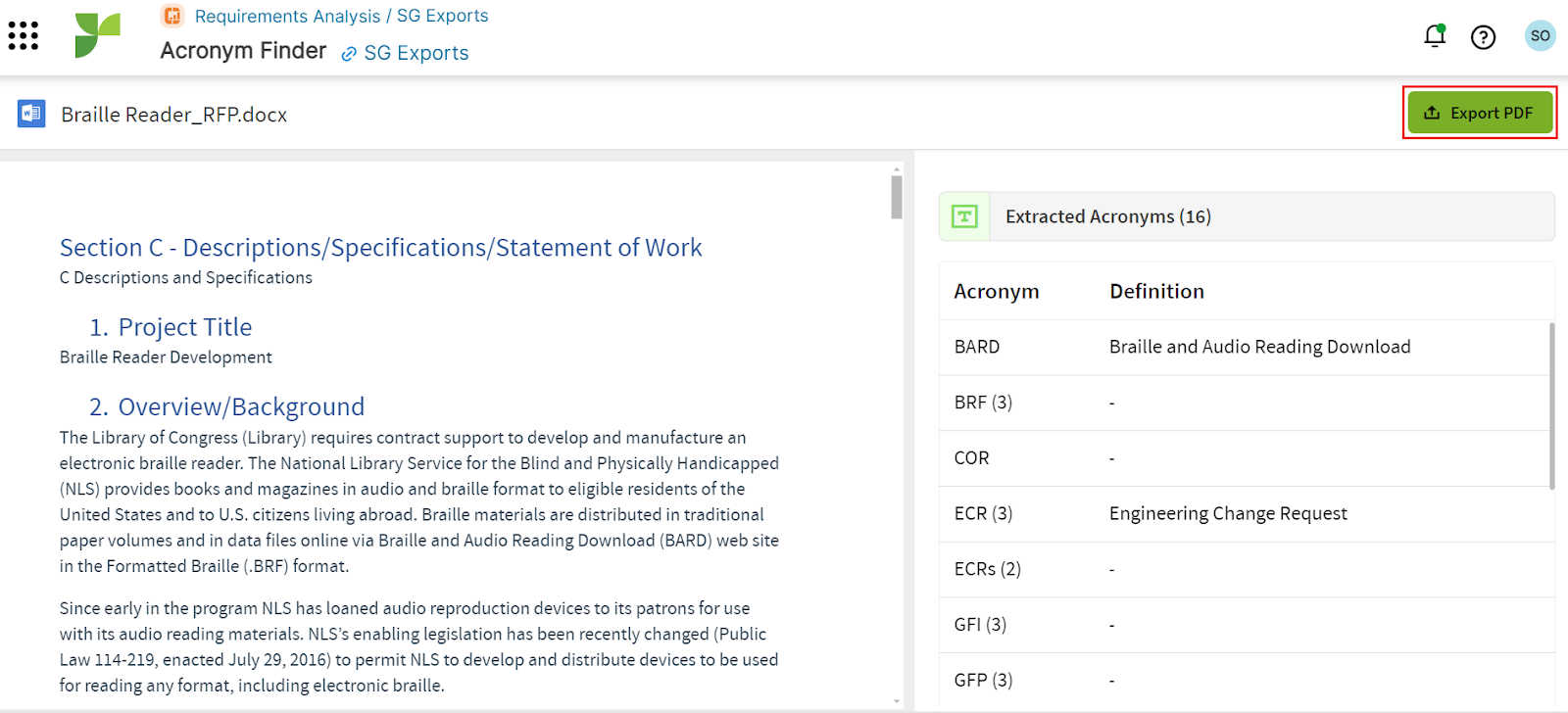Select the Extracted Acronyms (16) header
Screen dimensions: 1568x713
point(1247,216)
